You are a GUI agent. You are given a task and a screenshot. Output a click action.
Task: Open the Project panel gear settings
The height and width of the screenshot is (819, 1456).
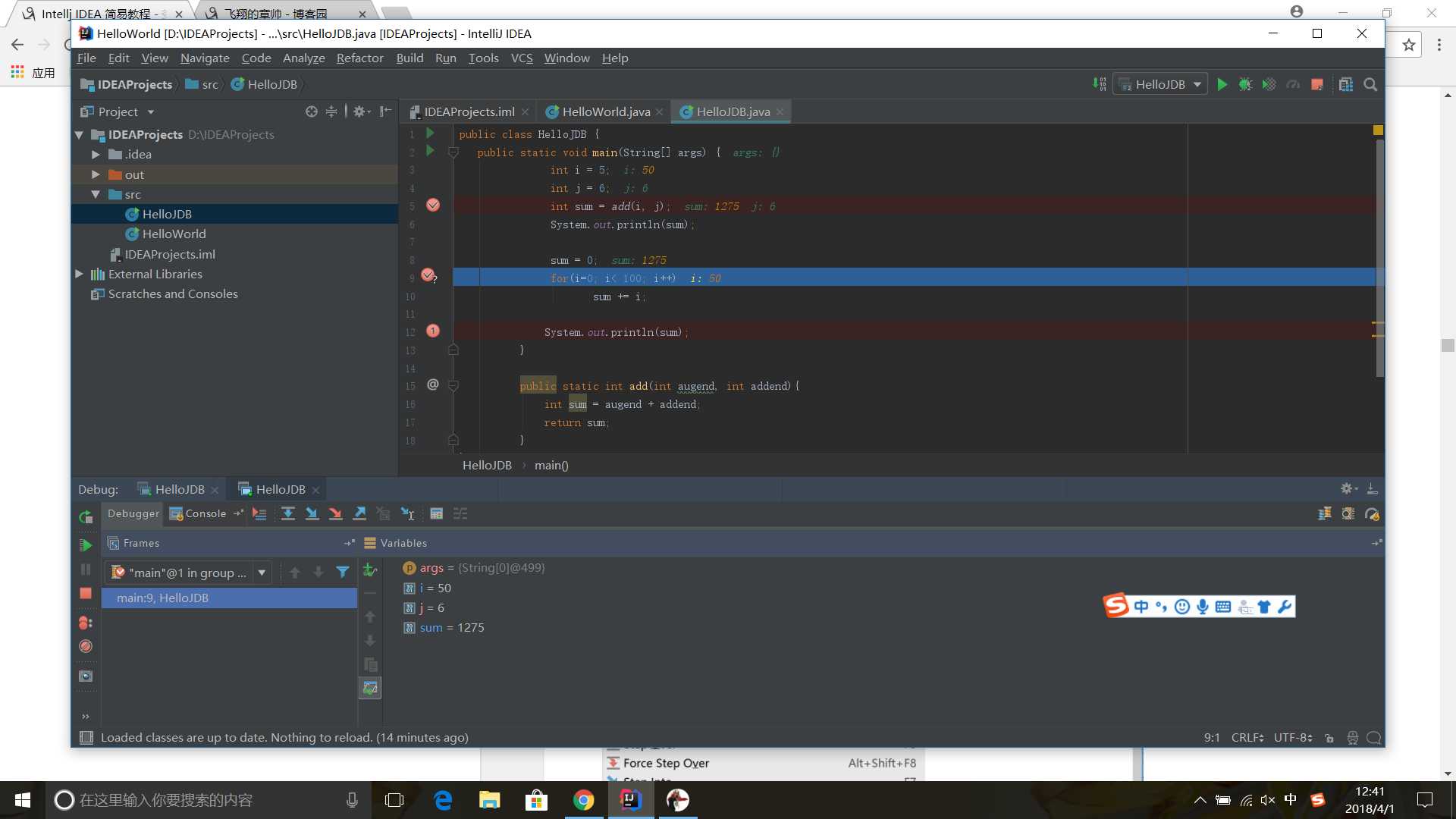[362, 111]
